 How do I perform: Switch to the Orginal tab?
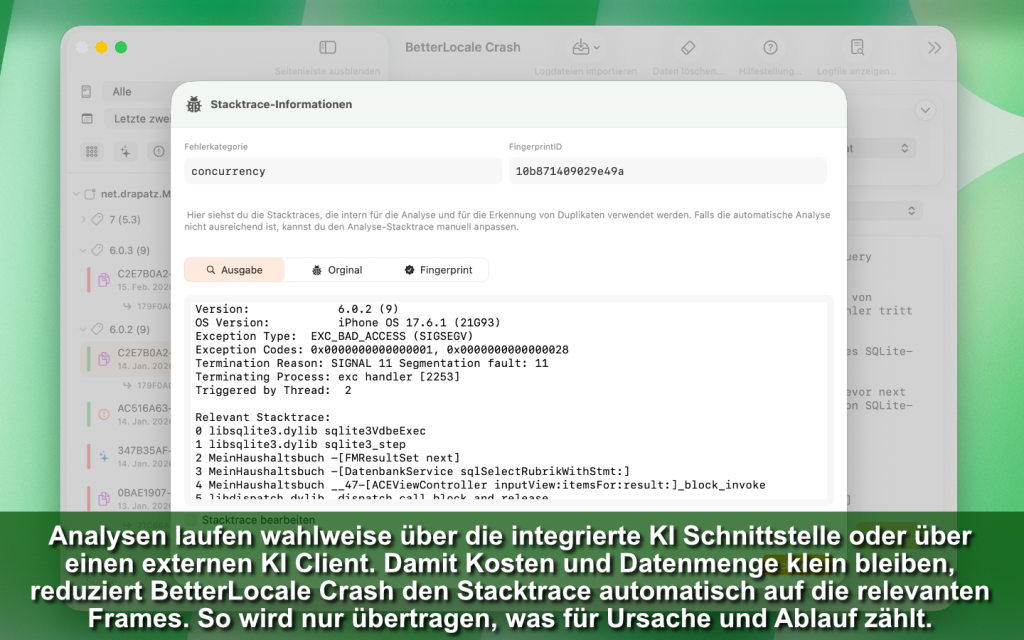click(336, 270)
